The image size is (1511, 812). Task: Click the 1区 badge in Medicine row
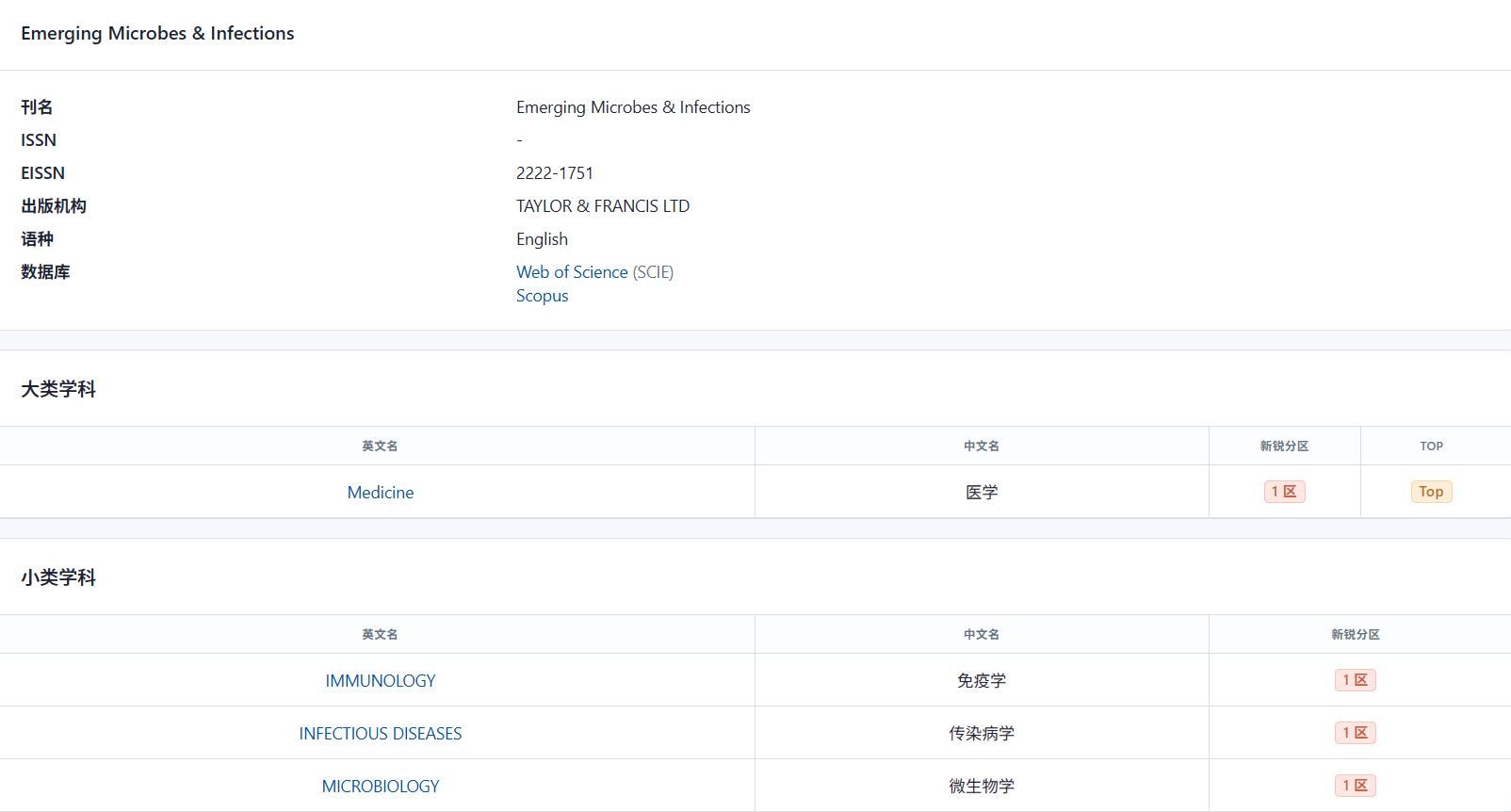click(x=1284, y=492)
